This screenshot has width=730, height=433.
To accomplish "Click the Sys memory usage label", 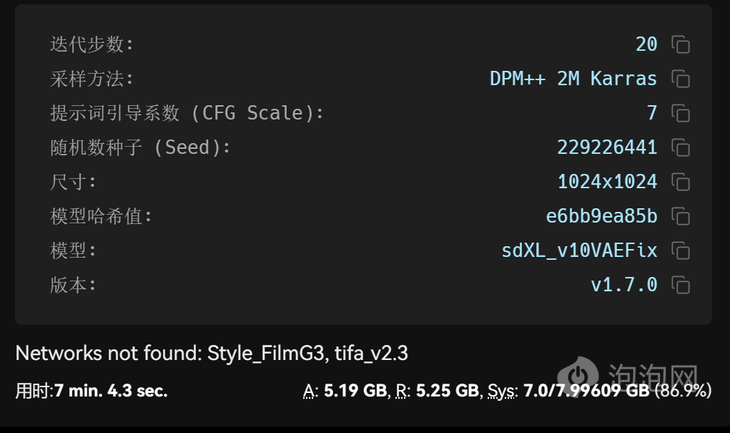I will coord(600,391).
